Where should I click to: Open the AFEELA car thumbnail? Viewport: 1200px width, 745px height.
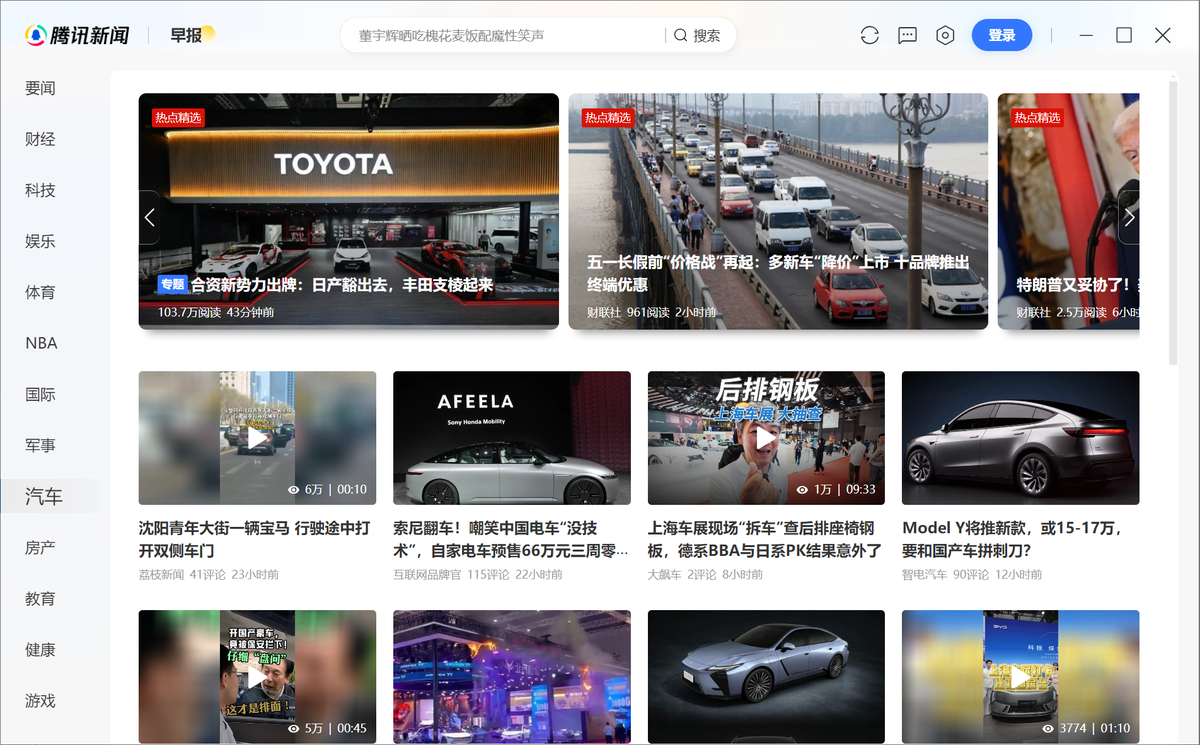(512, 438)
